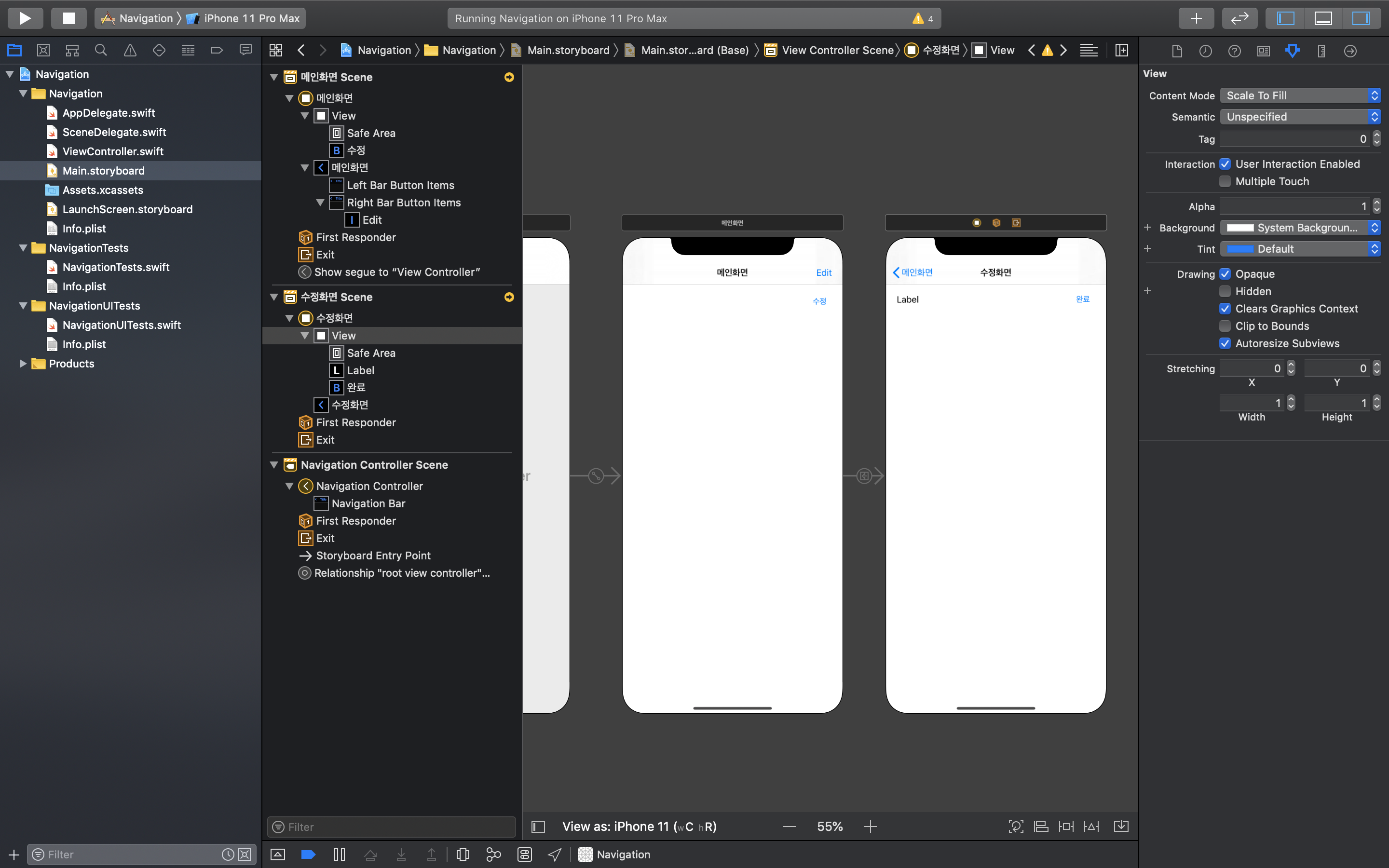Click View as: iPhone 11 button
The height and width of the screenshot is (868, 1389).
click(x=639, y=826)
